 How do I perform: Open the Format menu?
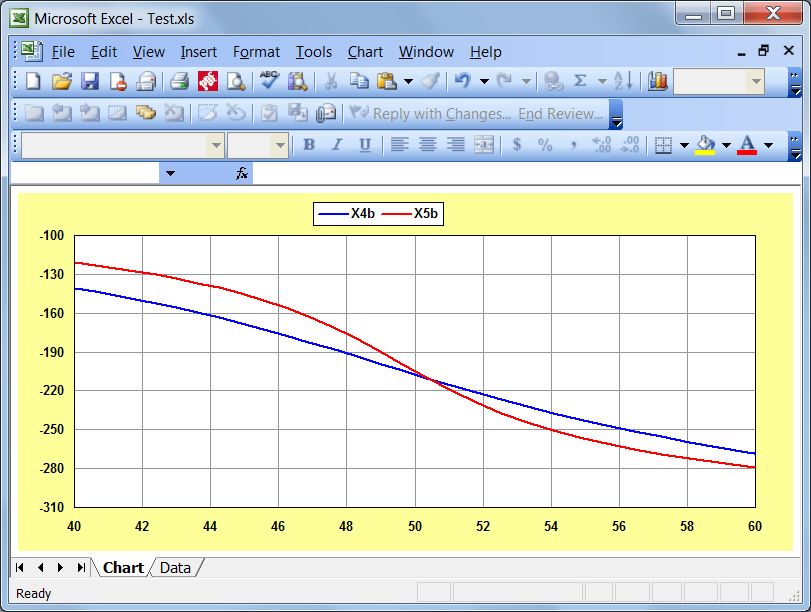coord(256,52)
